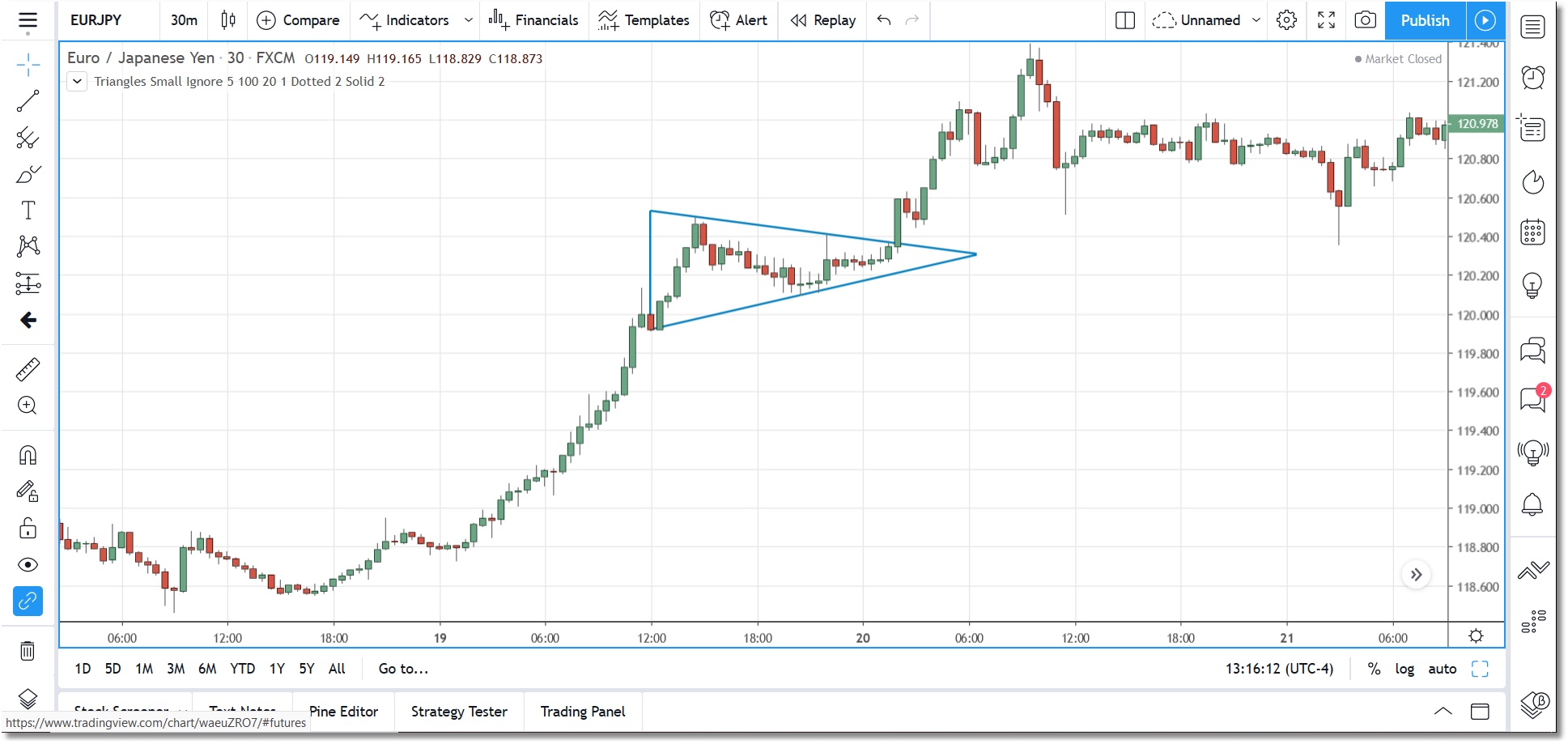
Task: Open the select layout icon
Action: tap(1125, 20)
